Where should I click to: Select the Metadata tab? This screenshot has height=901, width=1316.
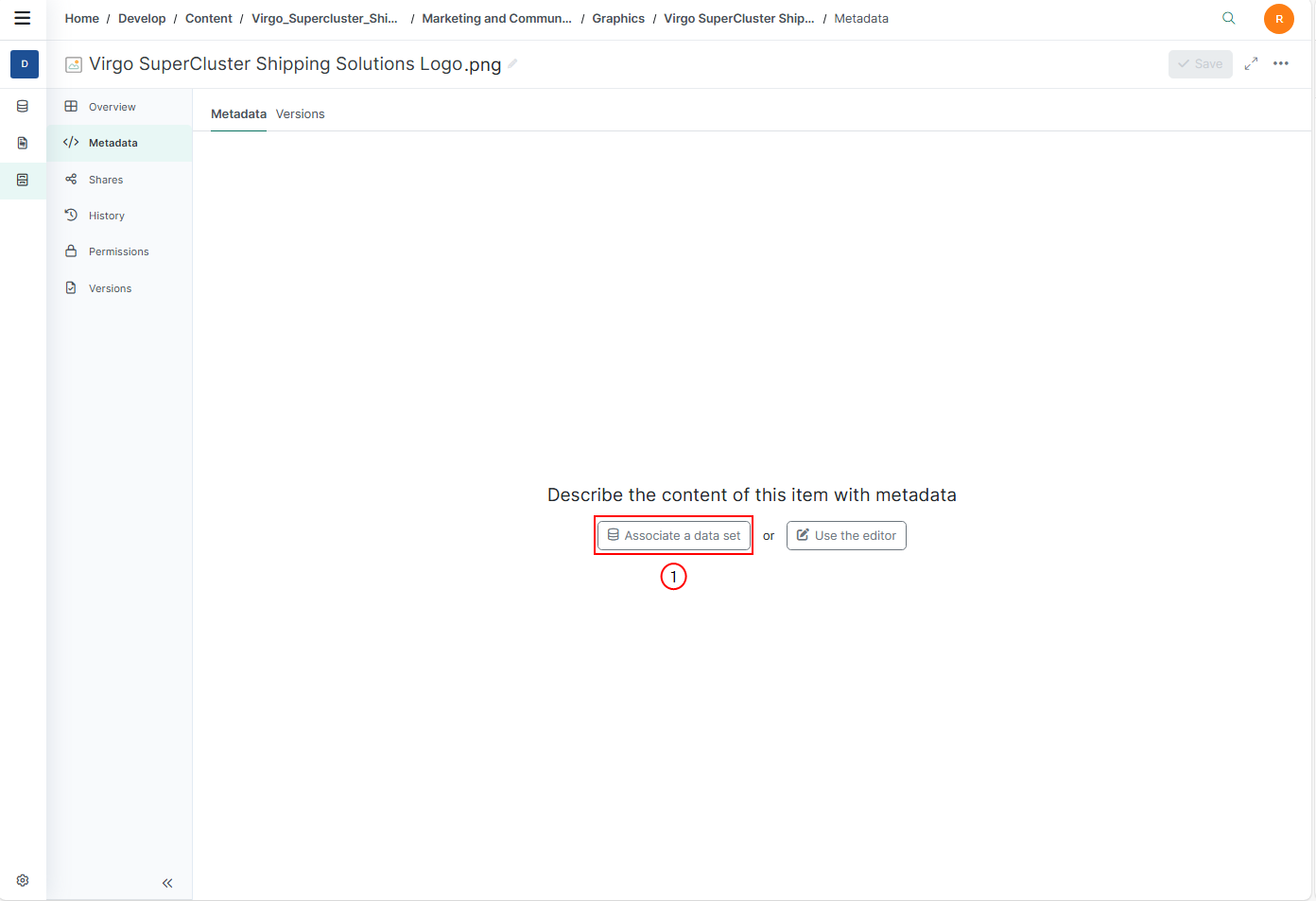pos(238,114)
